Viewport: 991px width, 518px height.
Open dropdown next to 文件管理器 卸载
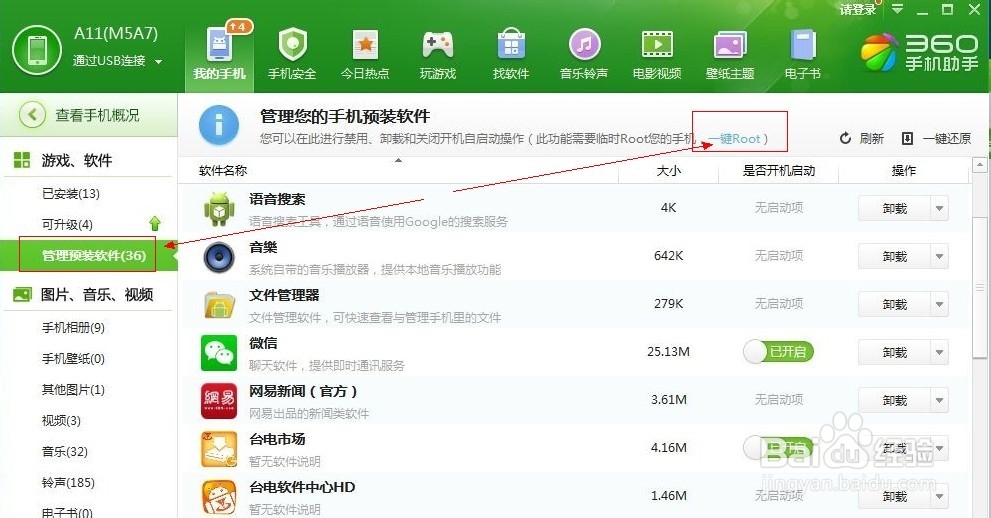939,304
